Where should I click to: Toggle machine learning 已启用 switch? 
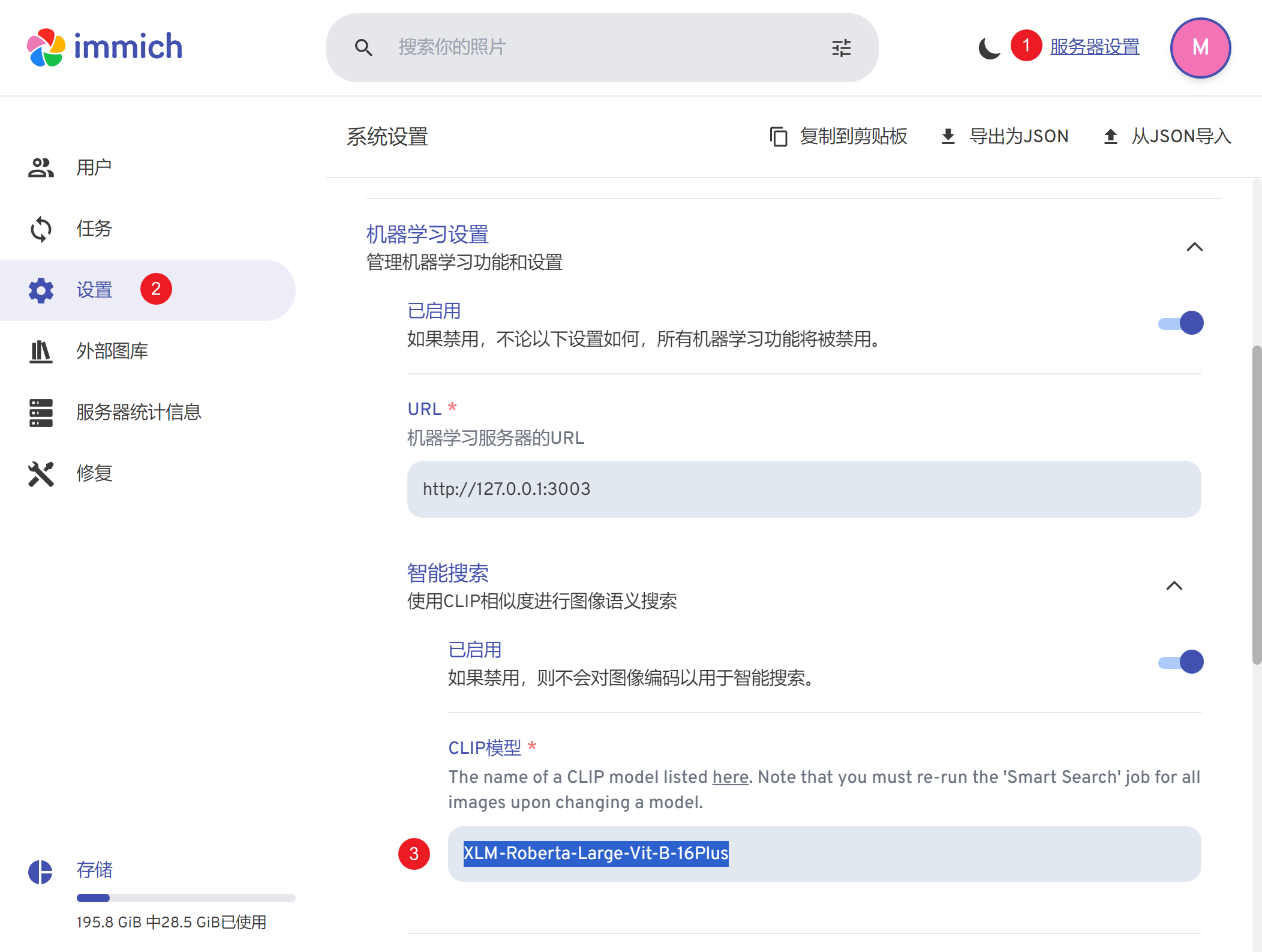pos(1180,323)
